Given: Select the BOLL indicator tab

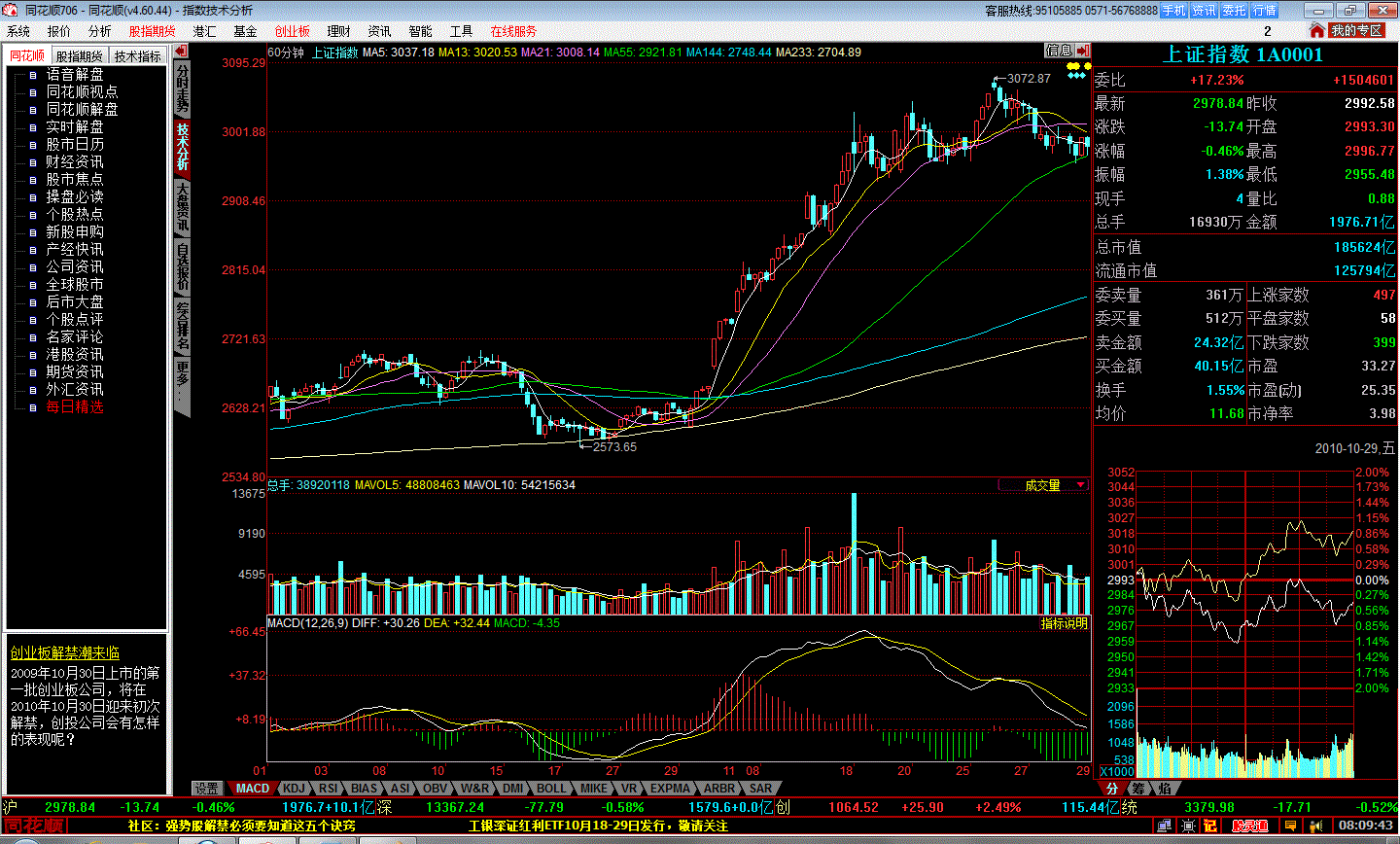Looking at the screenshot, I should click(551, 789).
